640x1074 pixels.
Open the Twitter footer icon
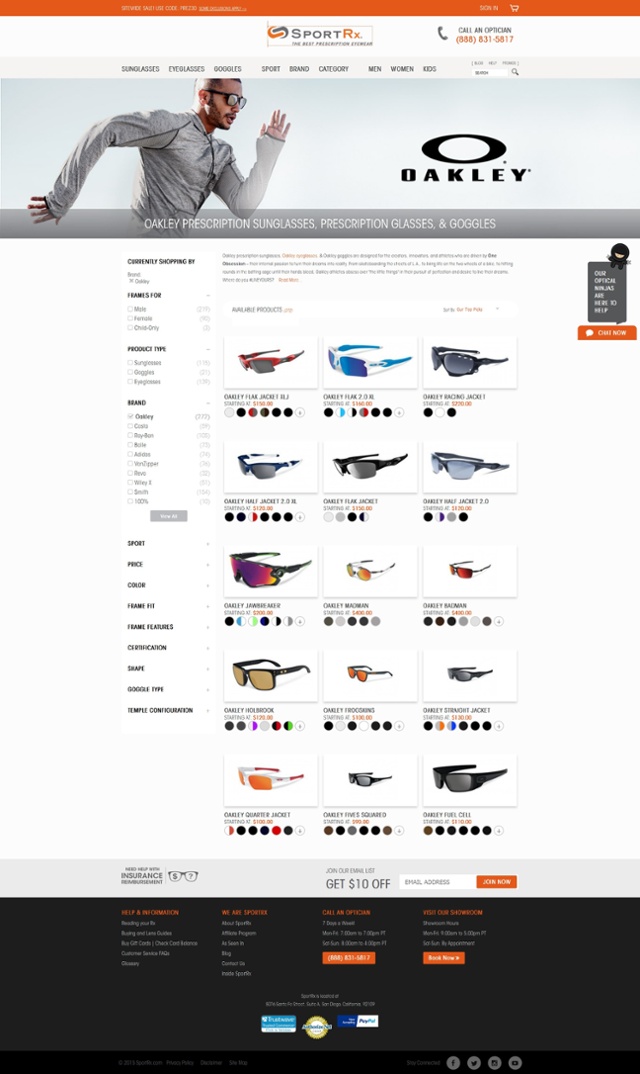coord(473,1062)
